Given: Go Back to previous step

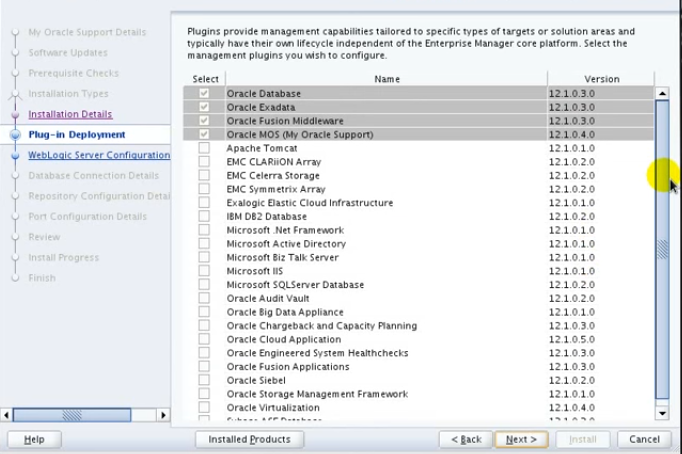Looking at the screenshot, I should click(466, 439).
